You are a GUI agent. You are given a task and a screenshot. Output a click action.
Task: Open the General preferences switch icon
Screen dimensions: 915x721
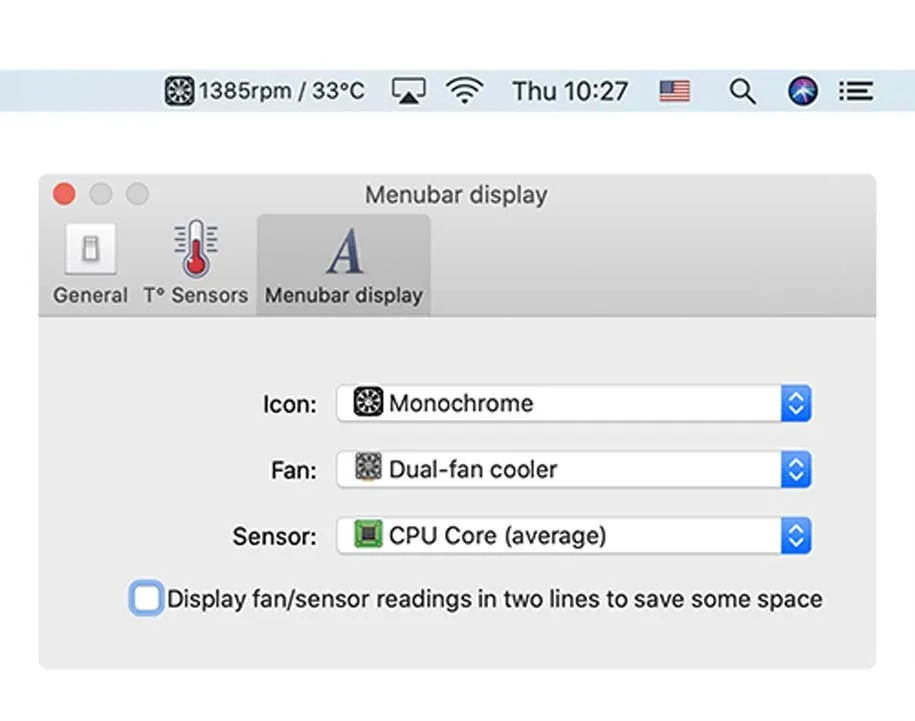pos(90,250)
